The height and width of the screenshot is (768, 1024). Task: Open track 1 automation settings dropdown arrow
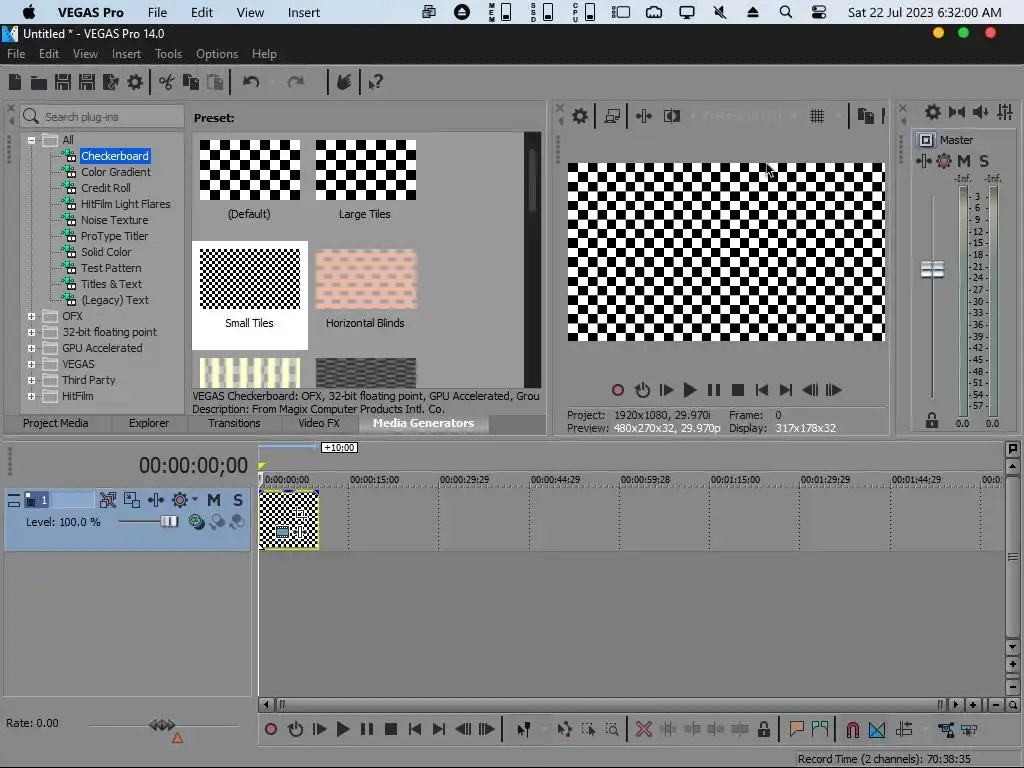195,500
